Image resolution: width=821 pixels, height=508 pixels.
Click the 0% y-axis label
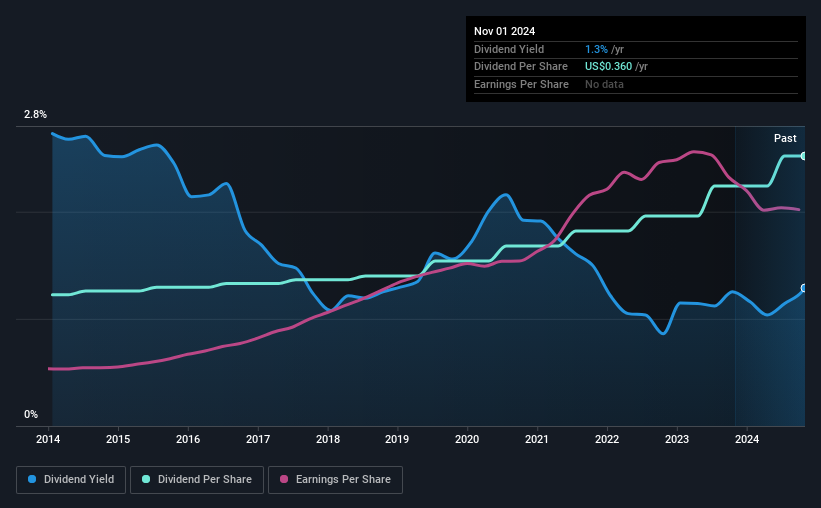click(31, 414)
